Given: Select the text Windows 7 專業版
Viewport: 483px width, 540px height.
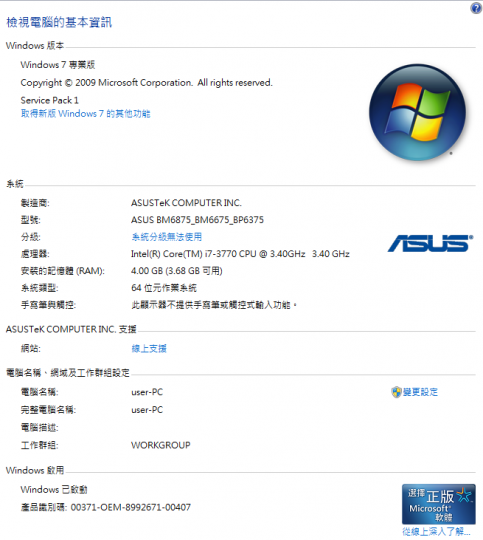Looking at the screenshot, I should coord(58,65).
